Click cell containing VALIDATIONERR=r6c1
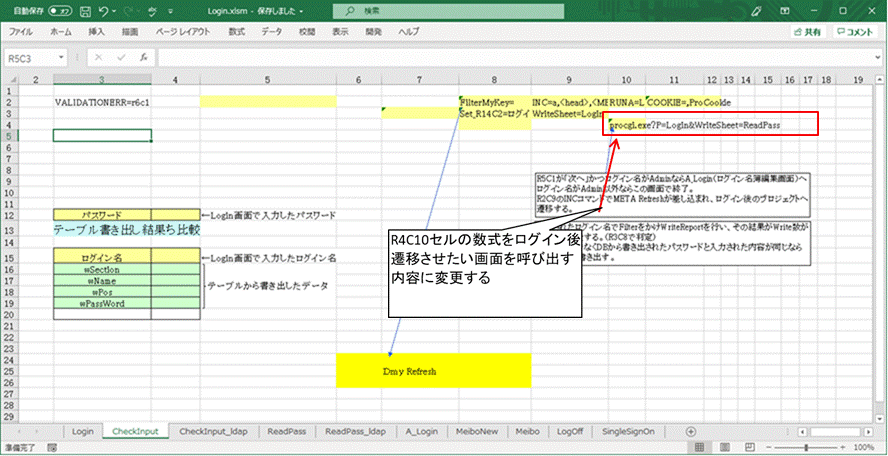The image size is (888, 456). [x=103, y=103]
